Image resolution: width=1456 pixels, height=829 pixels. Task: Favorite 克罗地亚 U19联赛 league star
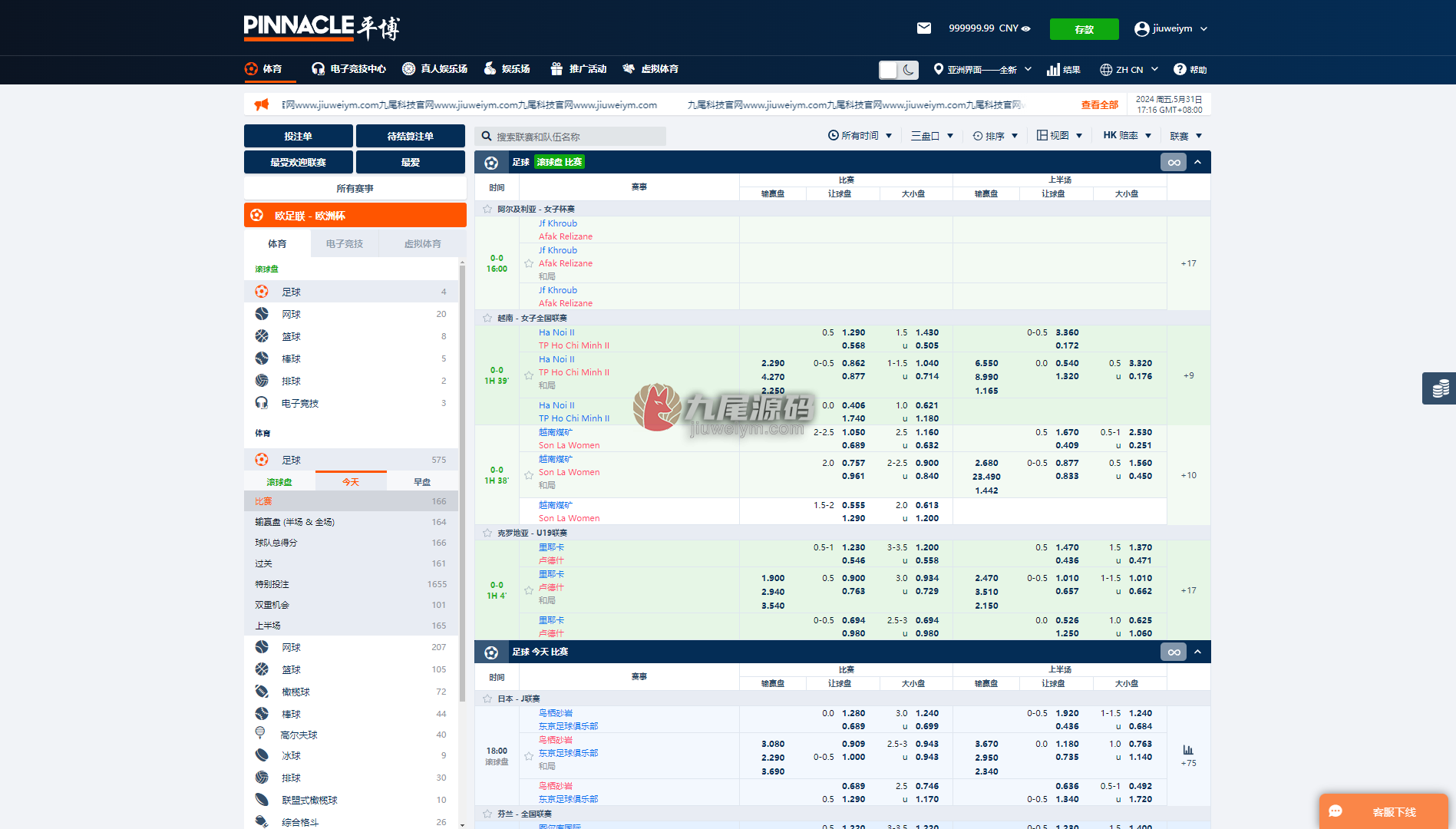[487, 533]
